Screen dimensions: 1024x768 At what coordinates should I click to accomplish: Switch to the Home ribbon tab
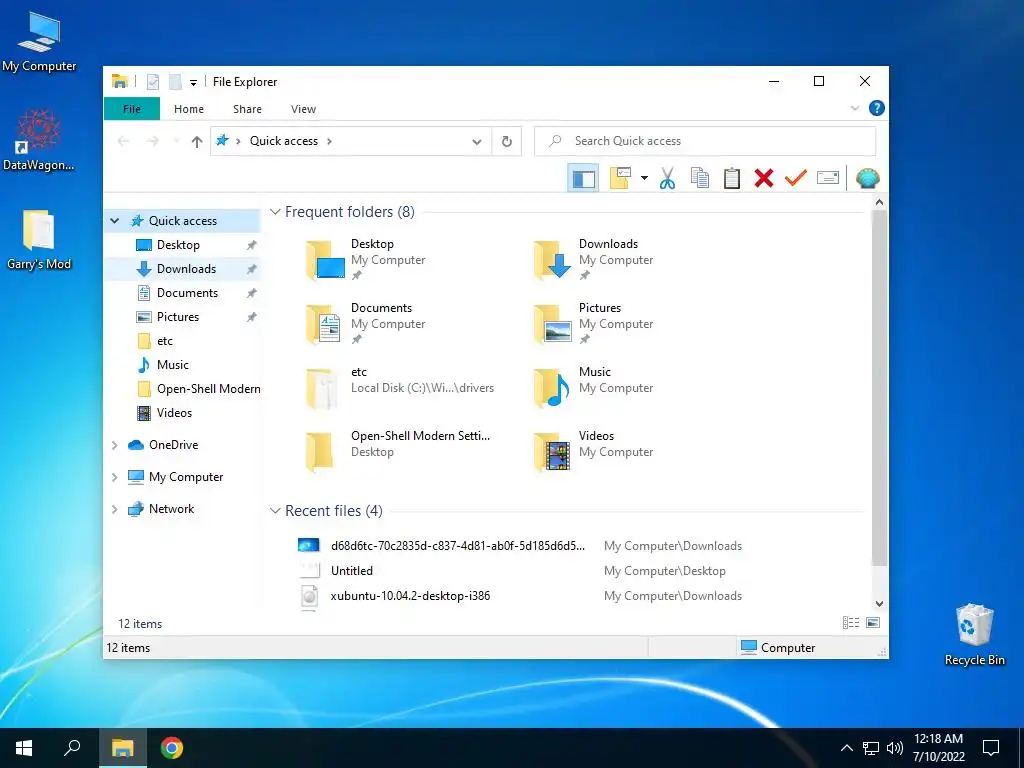[x=189, y=109]
